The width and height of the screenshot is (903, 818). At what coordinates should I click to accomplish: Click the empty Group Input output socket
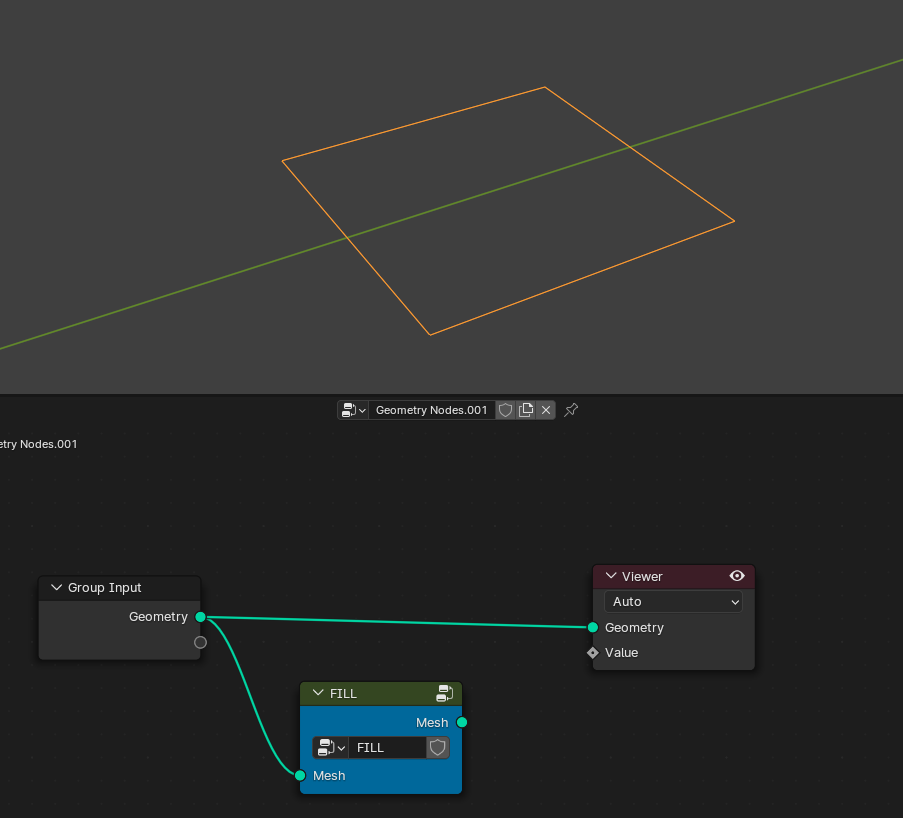point(200,642)
